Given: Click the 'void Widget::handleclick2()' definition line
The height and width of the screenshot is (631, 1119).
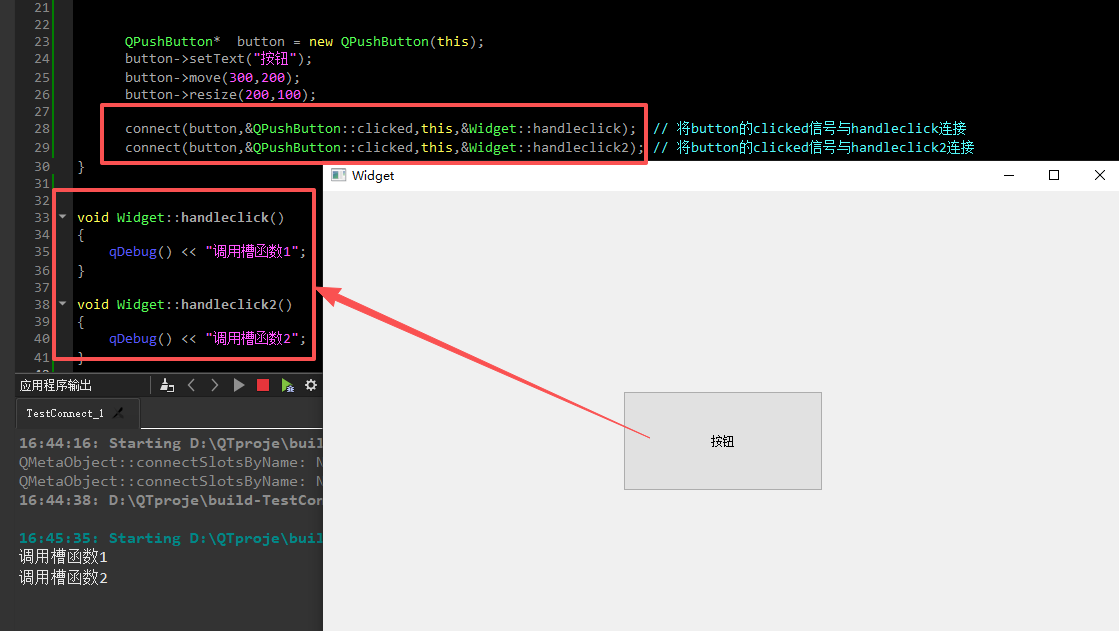Looking at the screenshot, I should (x=185, y=305).
